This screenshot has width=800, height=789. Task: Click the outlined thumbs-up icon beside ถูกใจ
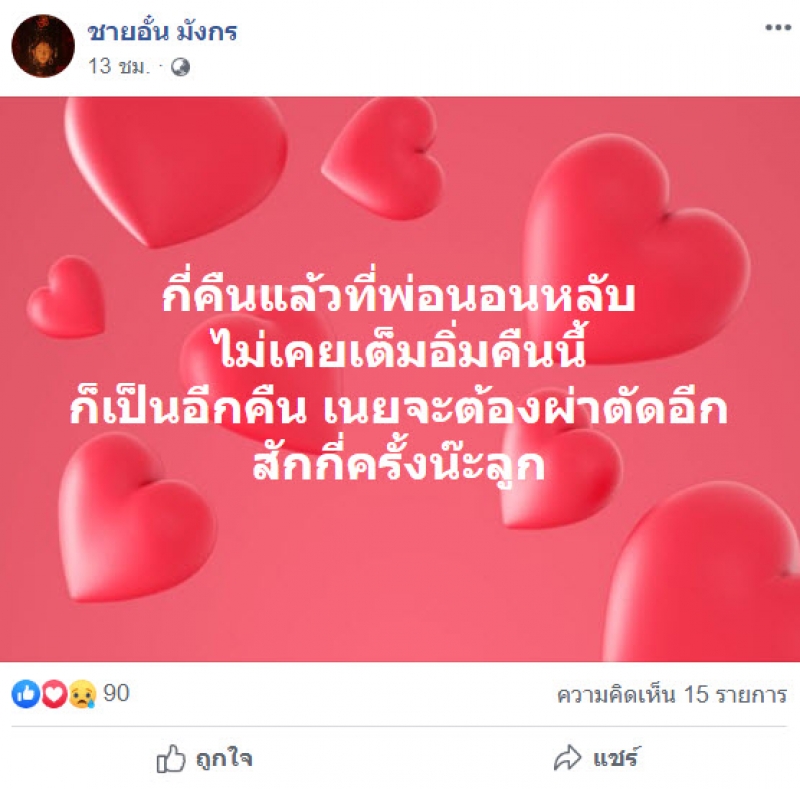pyautogui.click(x=170, y=758)
